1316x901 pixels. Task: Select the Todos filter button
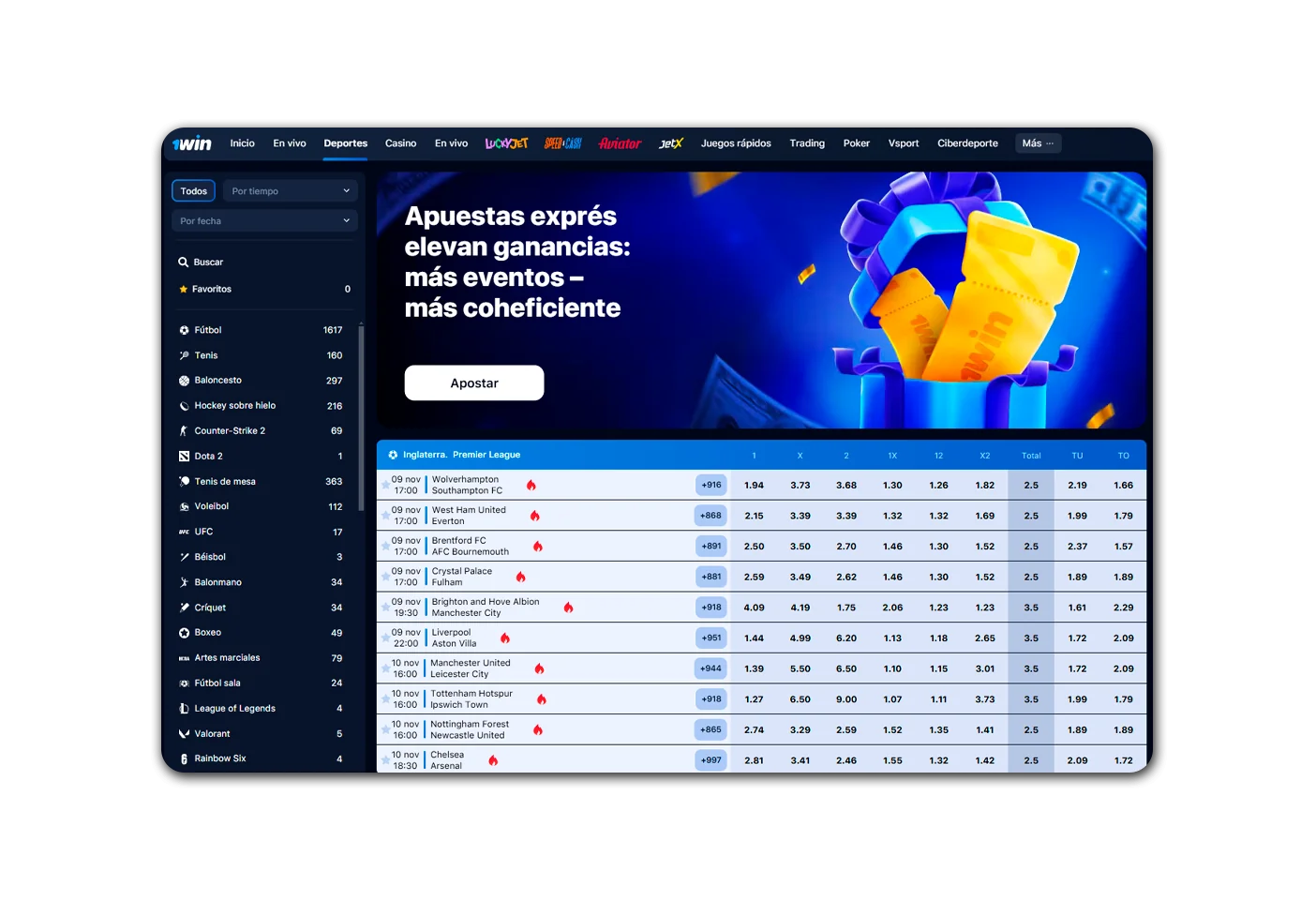pyautogui.click(x=194, y=191)
